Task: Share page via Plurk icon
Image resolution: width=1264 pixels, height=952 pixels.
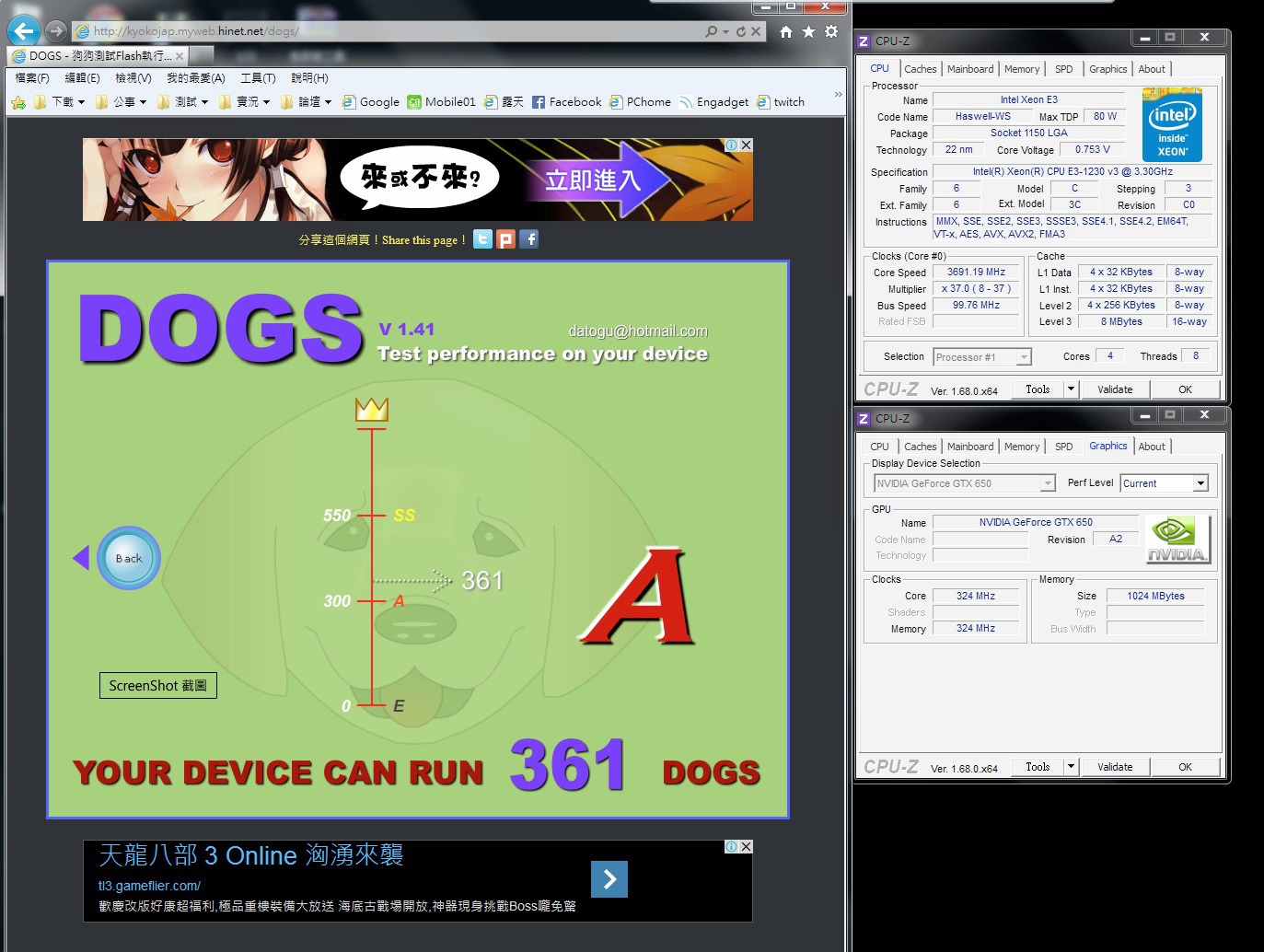Action: 505,239
